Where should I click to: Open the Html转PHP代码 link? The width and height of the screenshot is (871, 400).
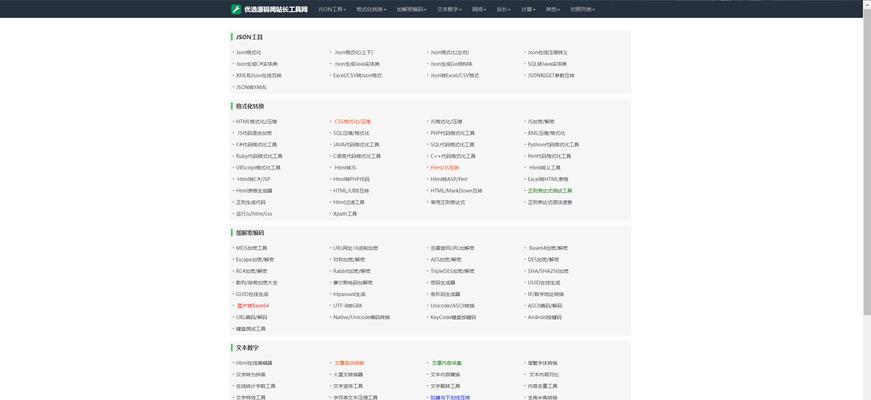pyautogui.click(x=351, y=179)
